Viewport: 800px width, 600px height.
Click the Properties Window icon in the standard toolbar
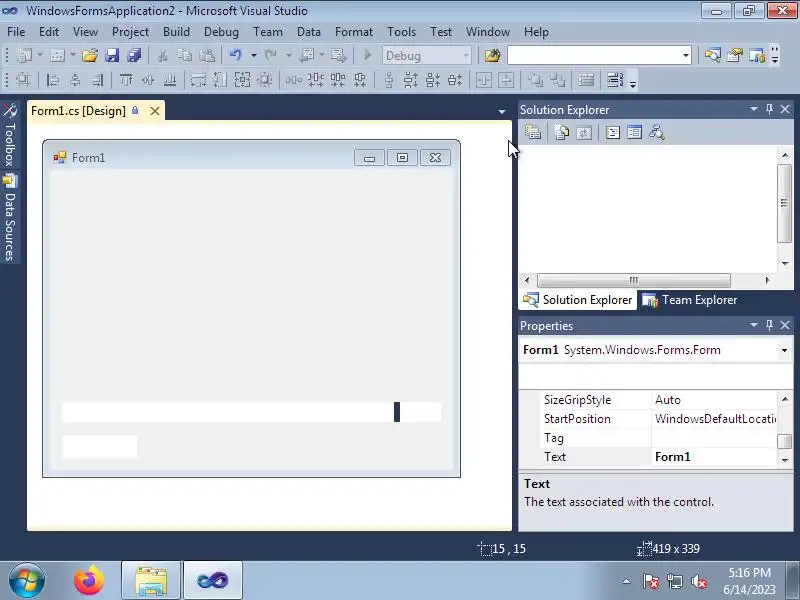tap(735, 55)
